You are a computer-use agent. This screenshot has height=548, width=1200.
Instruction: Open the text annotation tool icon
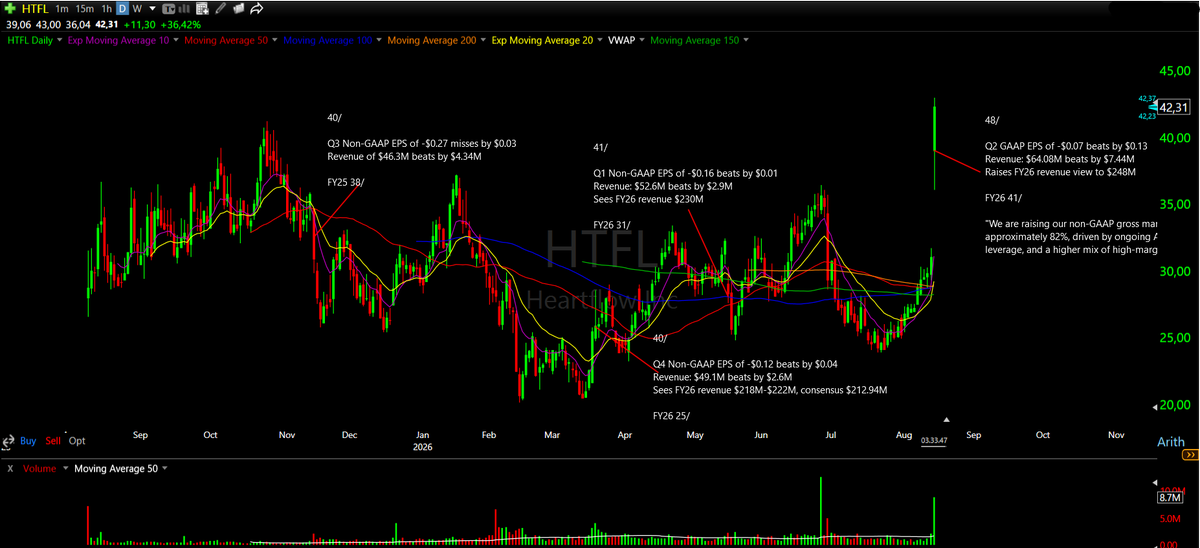click(169, 9)
